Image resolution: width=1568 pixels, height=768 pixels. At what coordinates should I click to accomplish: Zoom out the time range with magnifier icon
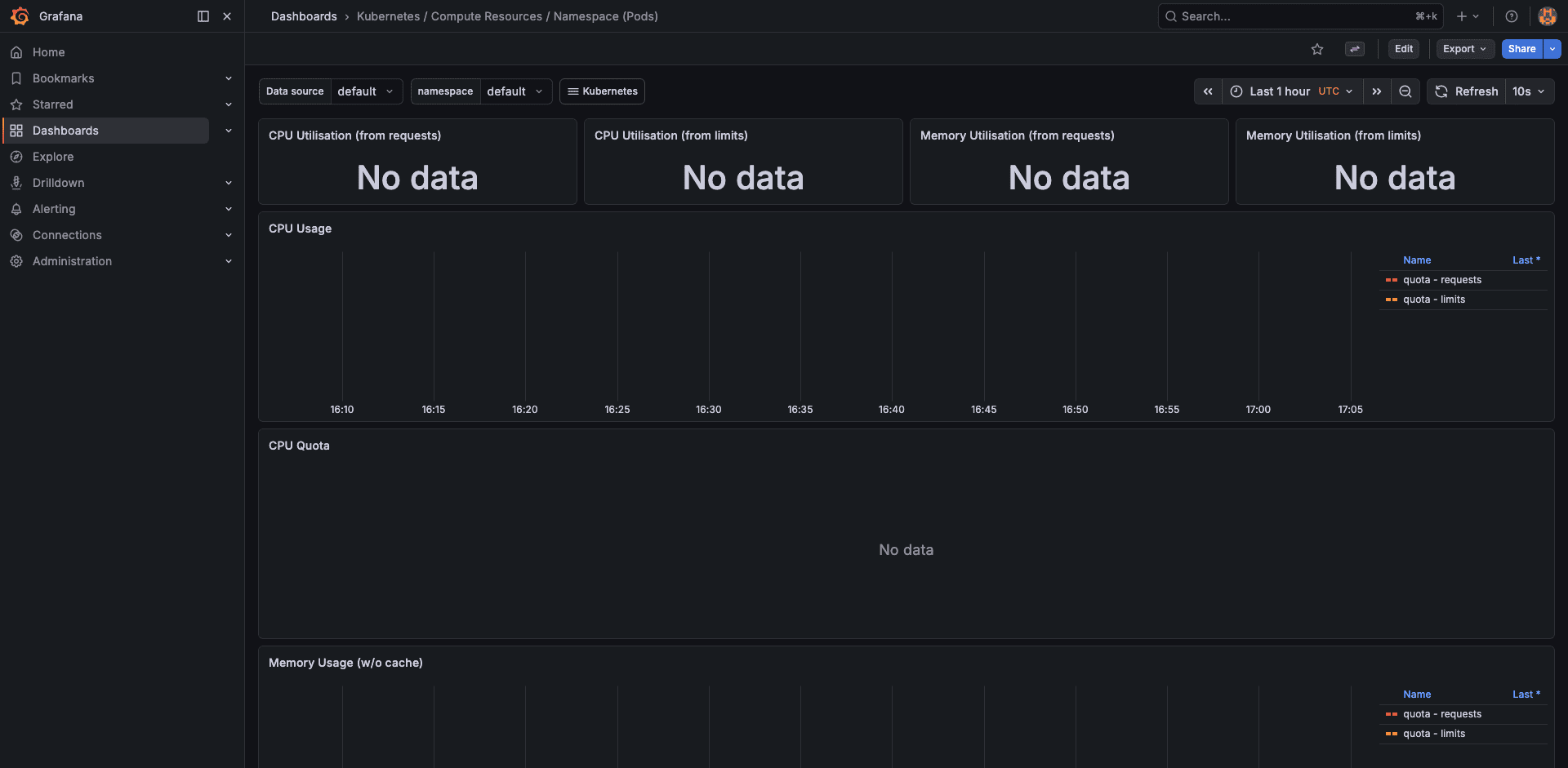pos(1405,91)
